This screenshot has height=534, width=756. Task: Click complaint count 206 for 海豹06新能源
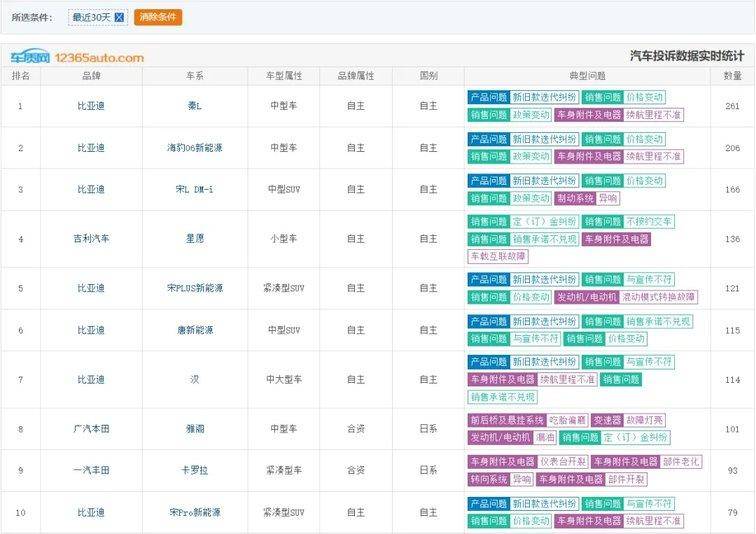coord(732,147)
